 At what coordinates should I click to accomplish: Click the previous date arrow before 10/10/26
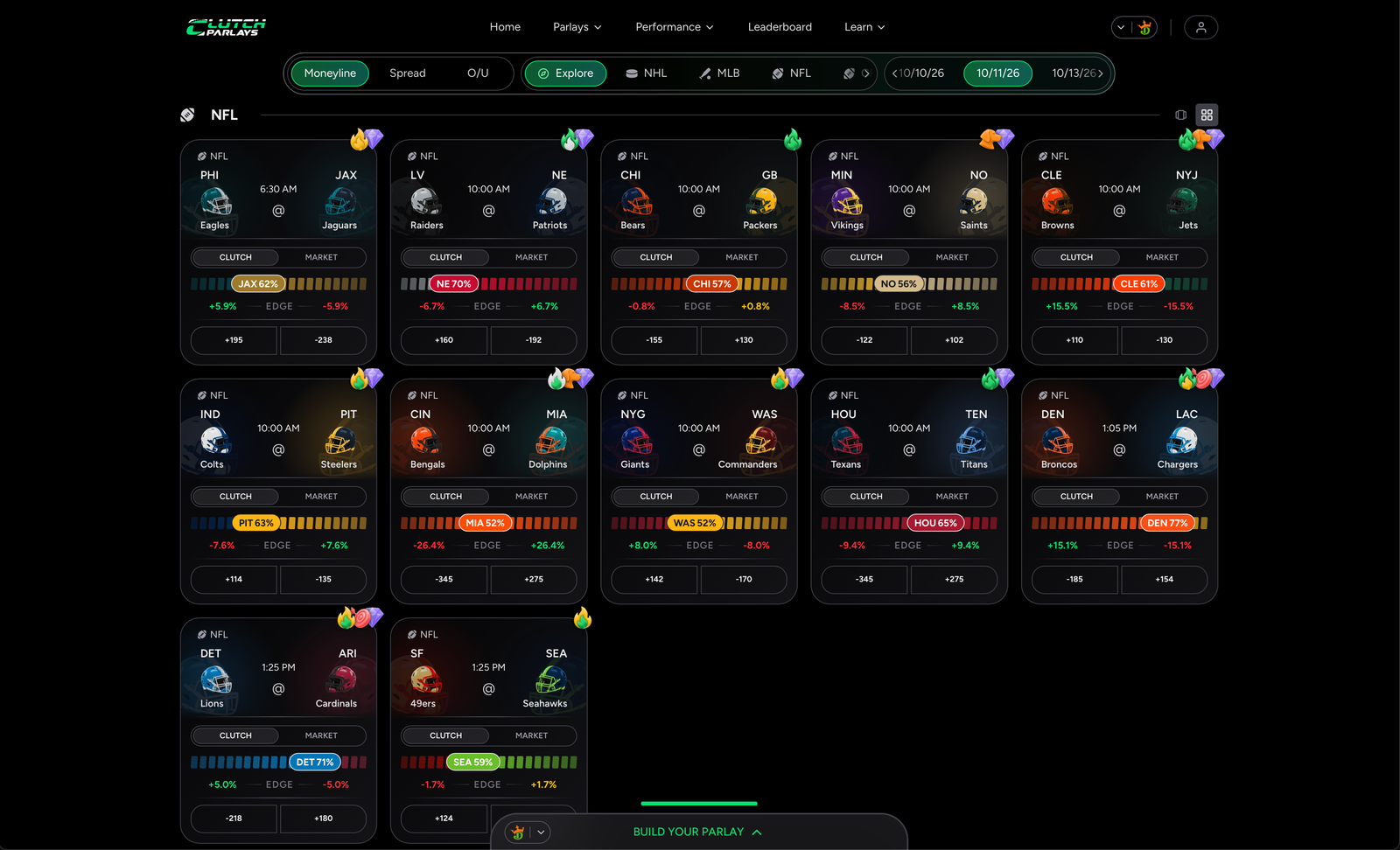(x=894, y=73)
